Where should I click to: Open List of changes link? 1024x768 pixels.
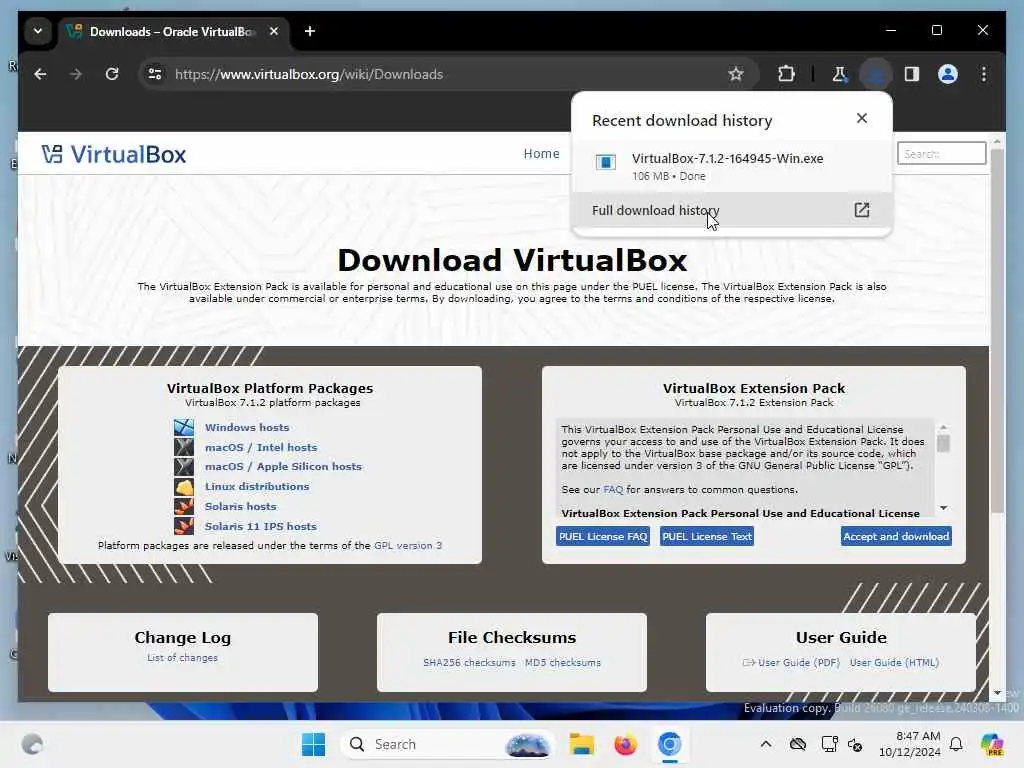coord(182,658)
